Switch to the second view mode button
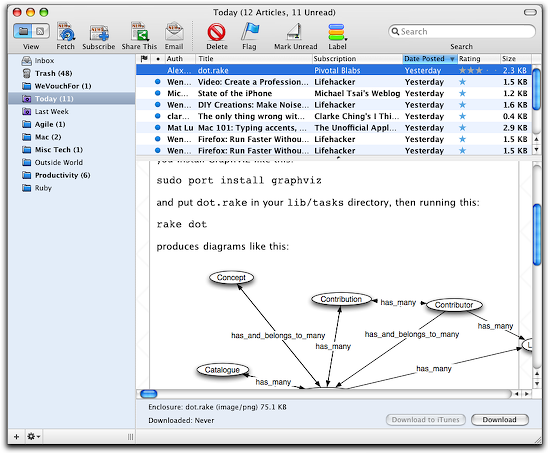The height and width of the screenshot is (454, 550). 40,32
